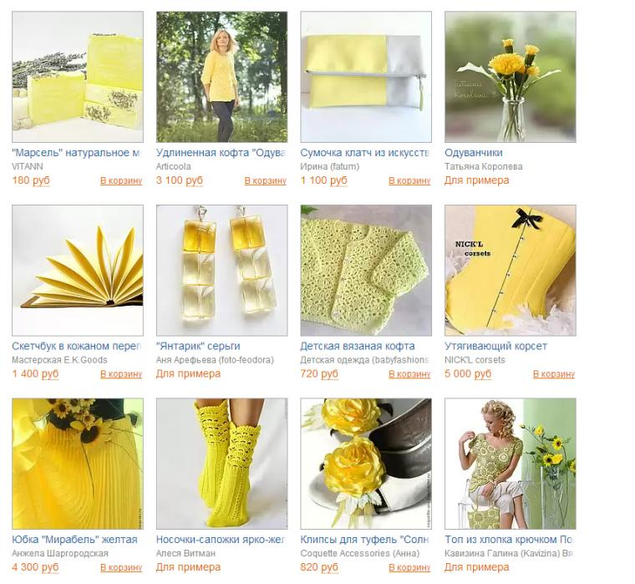Viewport: 635px width, 584px height.
Task: Open the yellow sketchbook thumbnail
Action: tap(78, 271)
